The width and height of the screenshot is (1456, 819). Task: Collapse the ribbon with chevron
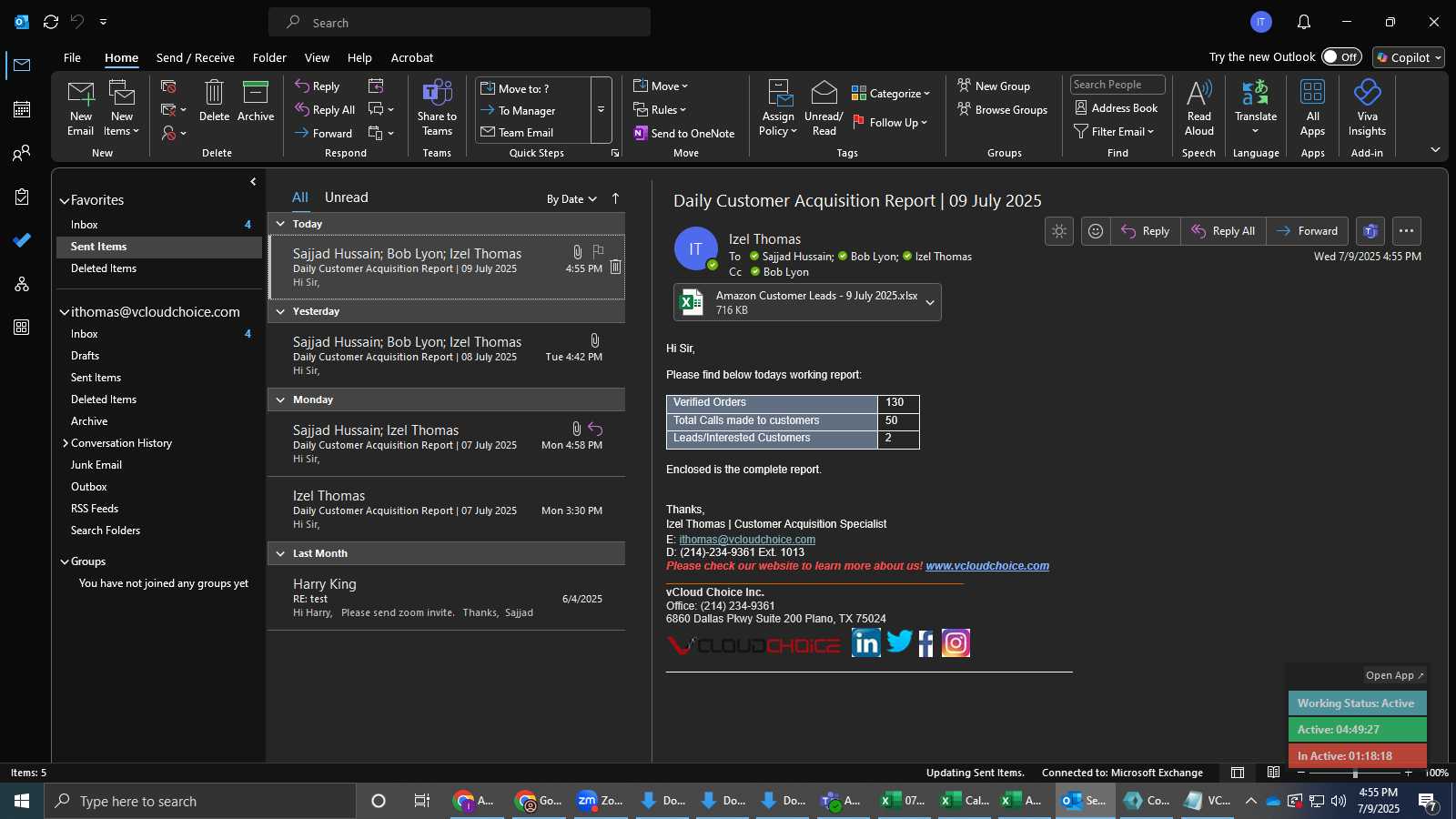[1435, 149]
